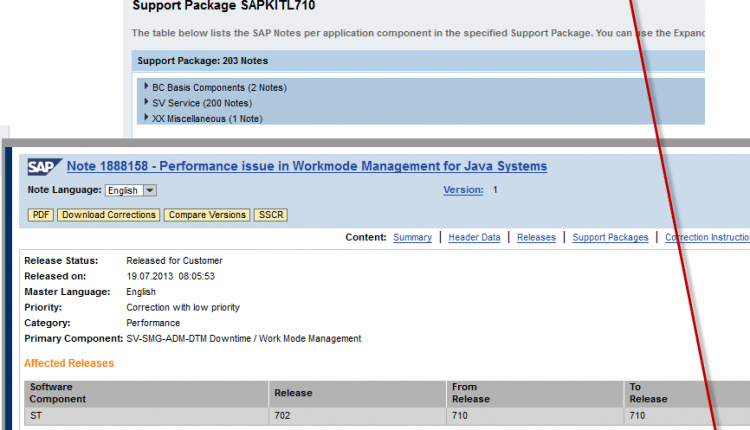750x430 pixels.
Task: Click 'Released for Customer' status value
Action: 174,261
